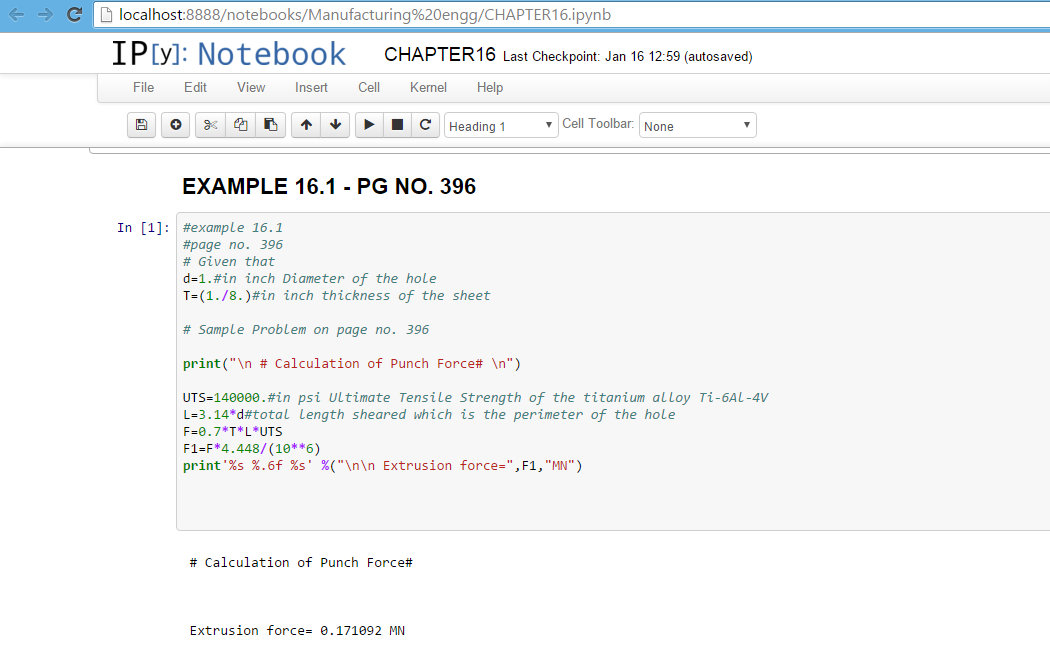The image size is (1050, 662).
Task: Paste cell using clipboard icon
Action: [x=270, y=125]
